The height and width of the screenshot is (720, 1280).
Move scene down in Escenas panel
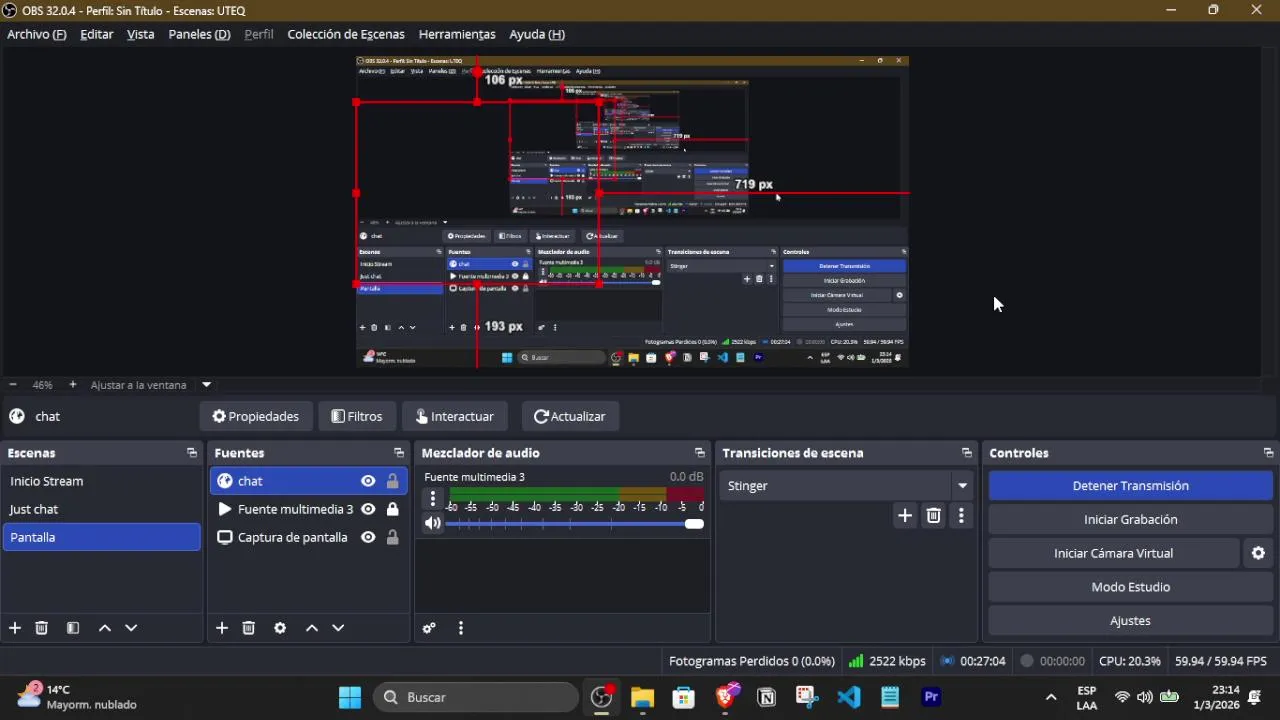coord(131,628)
